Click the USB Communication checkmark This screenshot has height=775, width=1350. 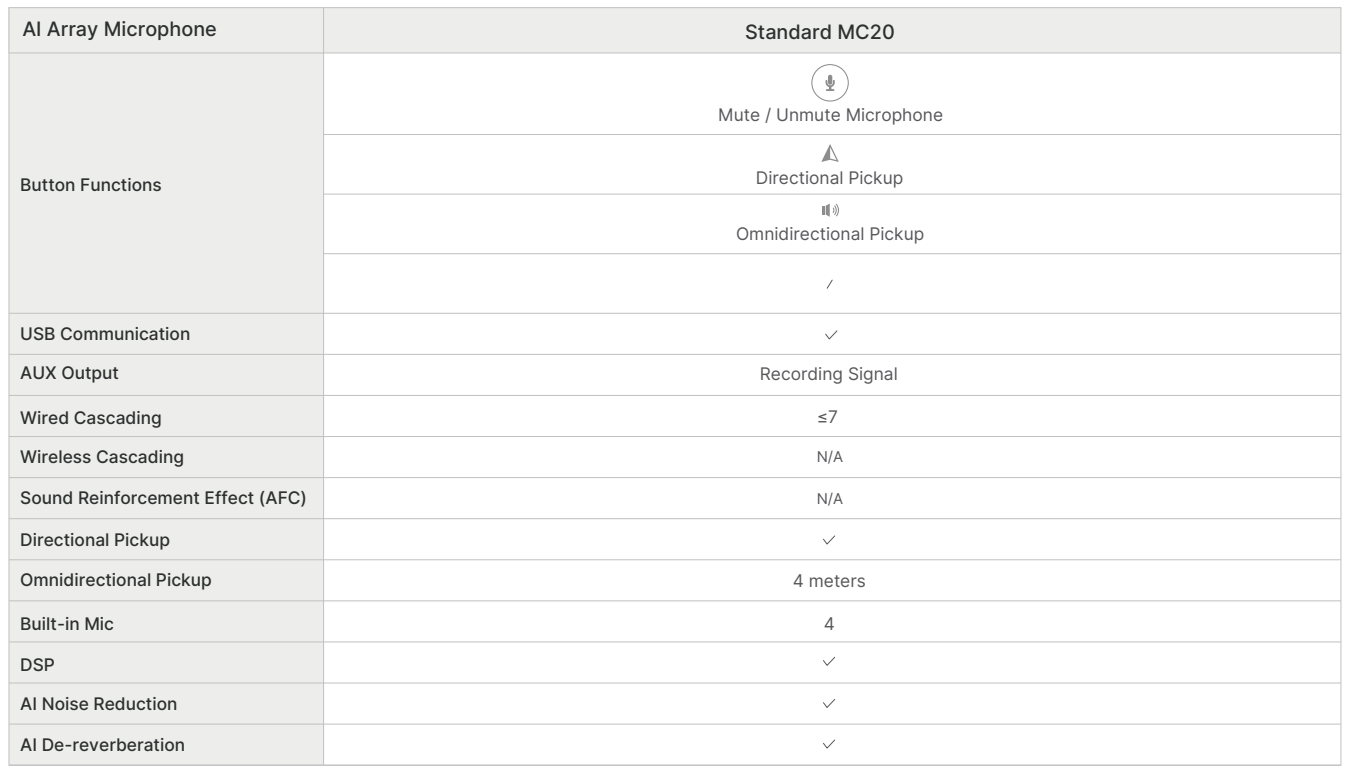tap(830, 334)
